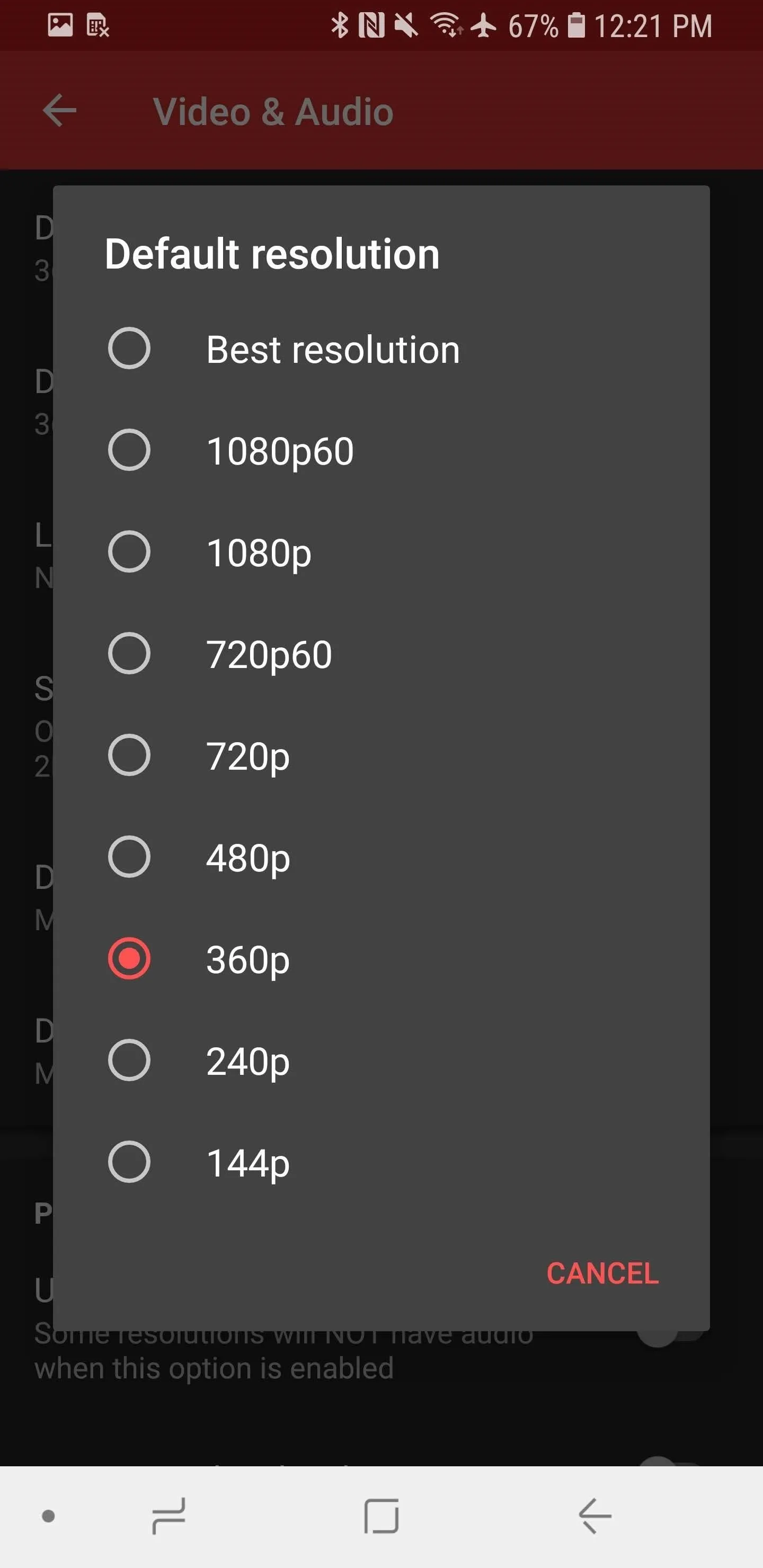Tap the battery indicator icon

(576, 25)
